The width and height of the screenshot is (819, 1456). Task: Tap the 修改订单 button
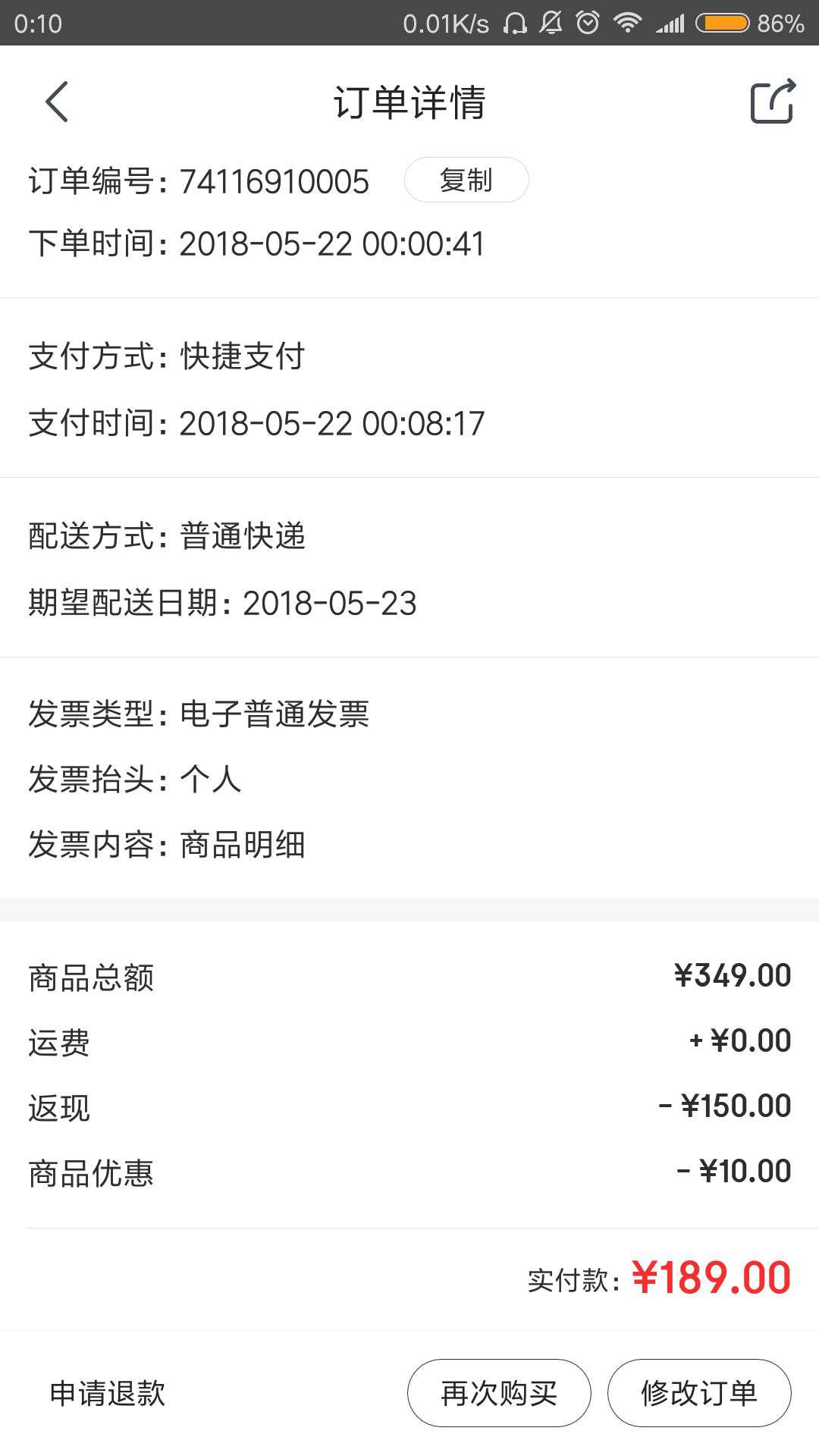tap(699, 1393)
